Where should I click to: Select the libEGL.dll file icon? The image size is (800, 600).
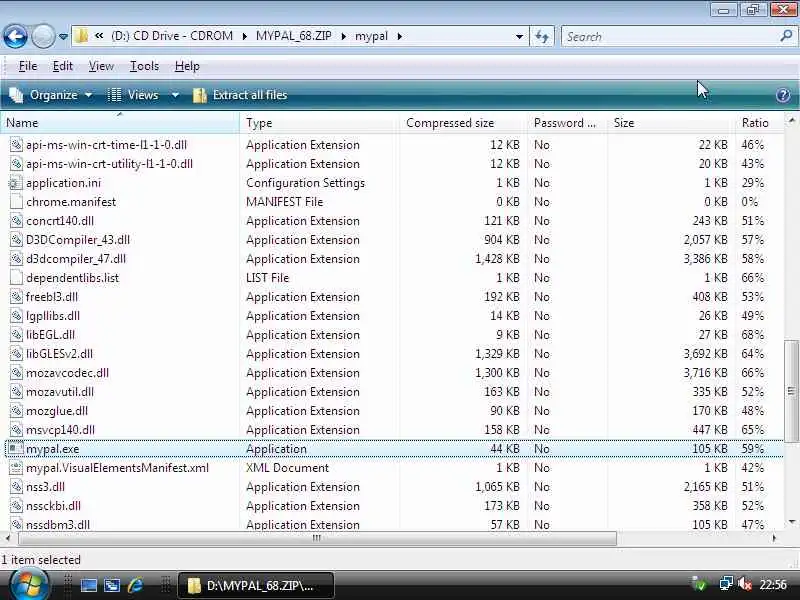[x=16, y=335]
